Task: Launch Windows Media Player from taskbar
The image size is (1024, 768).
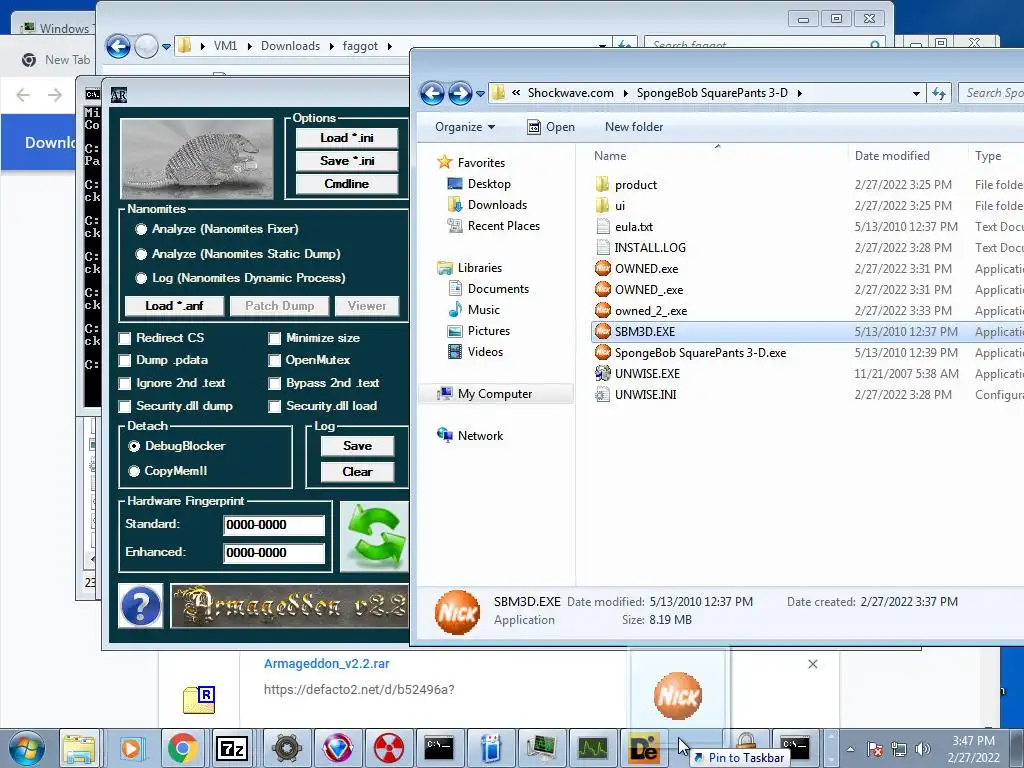Action: [x=131, y=748]
